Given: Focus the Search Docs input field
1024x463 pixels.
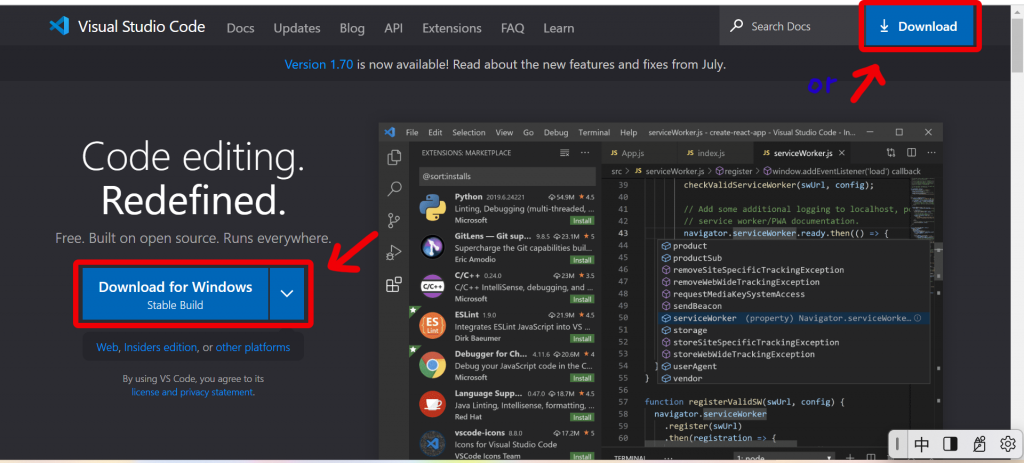Looking at the screenshot, I should click(788, 26).
